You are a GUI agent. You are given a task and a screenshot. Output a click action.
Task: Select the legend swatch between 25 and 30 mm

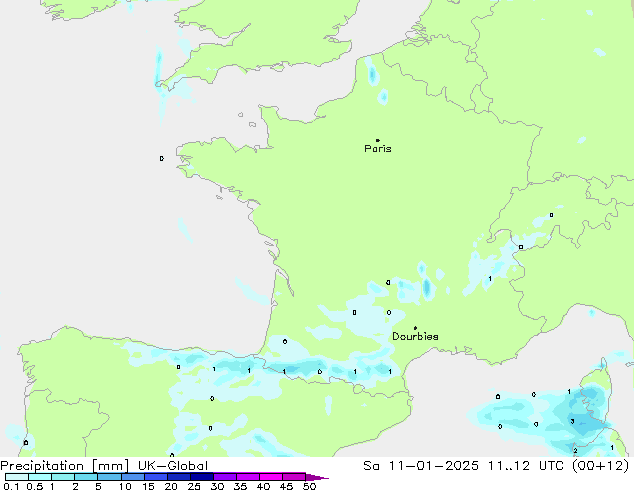202,477
